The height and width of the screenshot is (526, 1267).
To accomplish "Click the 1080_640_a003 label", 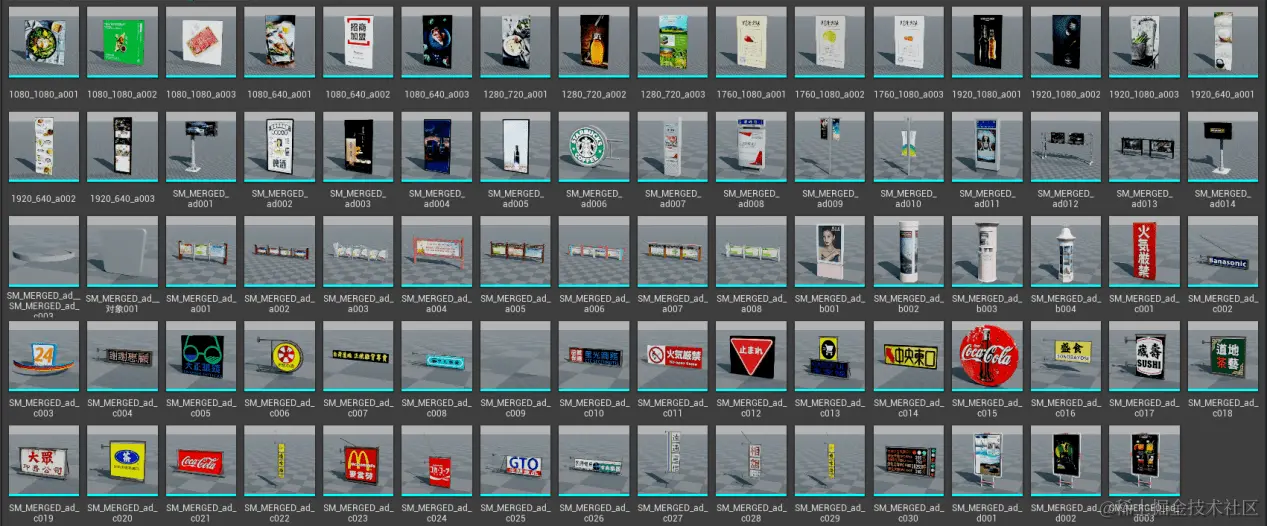I will (x=437, y=94).
